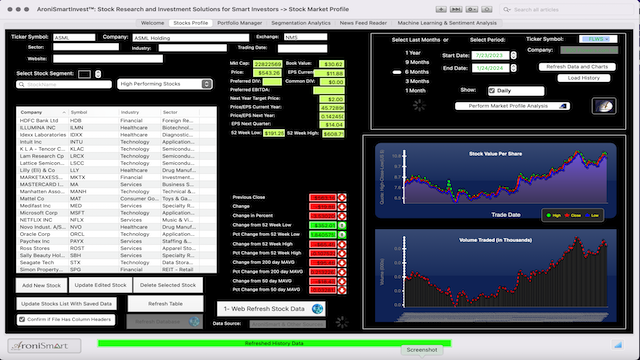Open the Segmentation Analytics tab
Image resolution: width=640 pixels, height=360 pixels.
(x=301, y=23)
